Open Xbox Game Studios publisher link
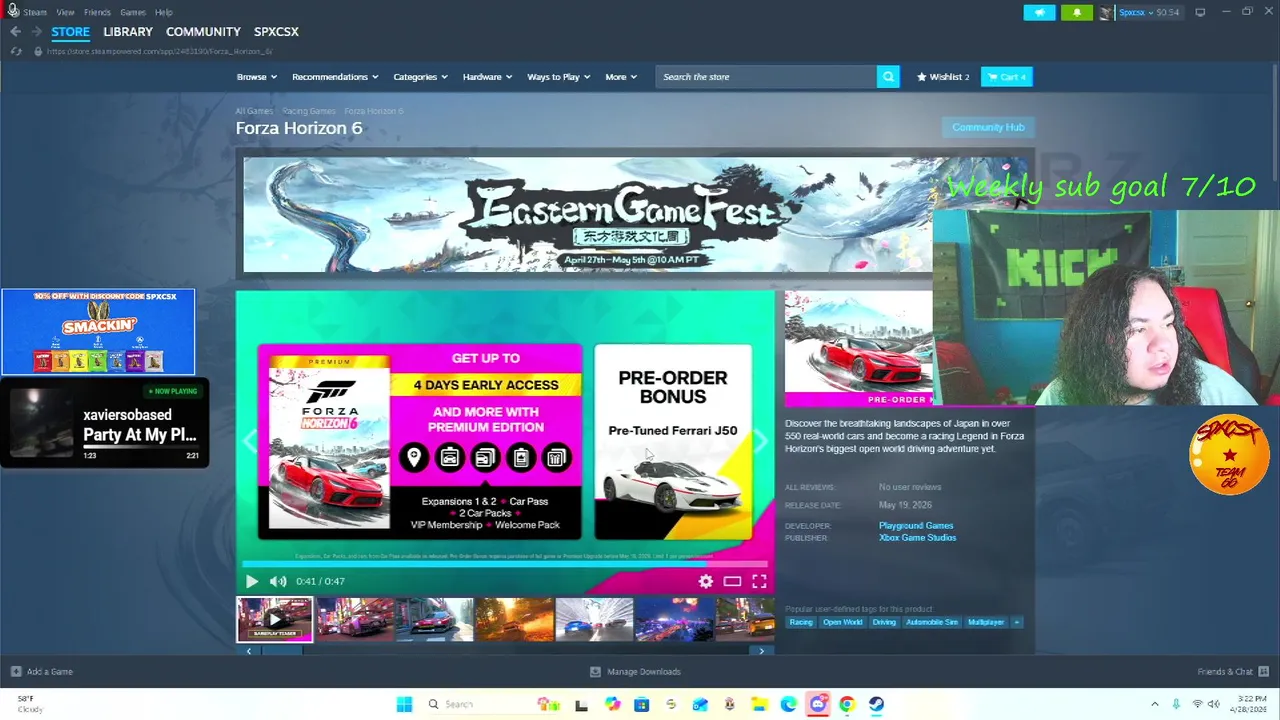This screenshot has height=720, width=1280. 917,538
